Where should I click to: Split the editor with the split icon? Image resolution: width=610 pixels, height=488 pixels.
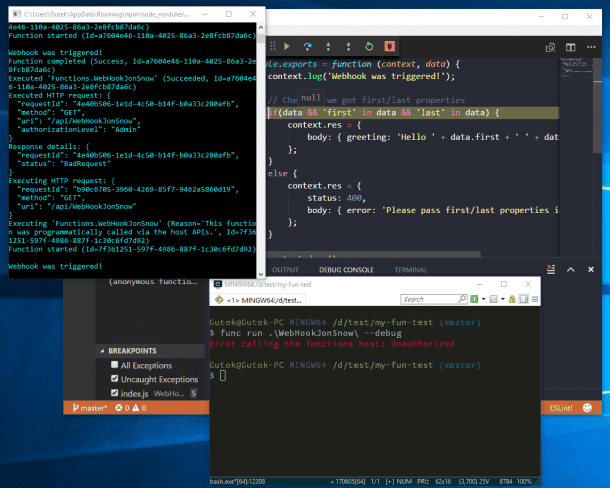[x=571, y=47]
